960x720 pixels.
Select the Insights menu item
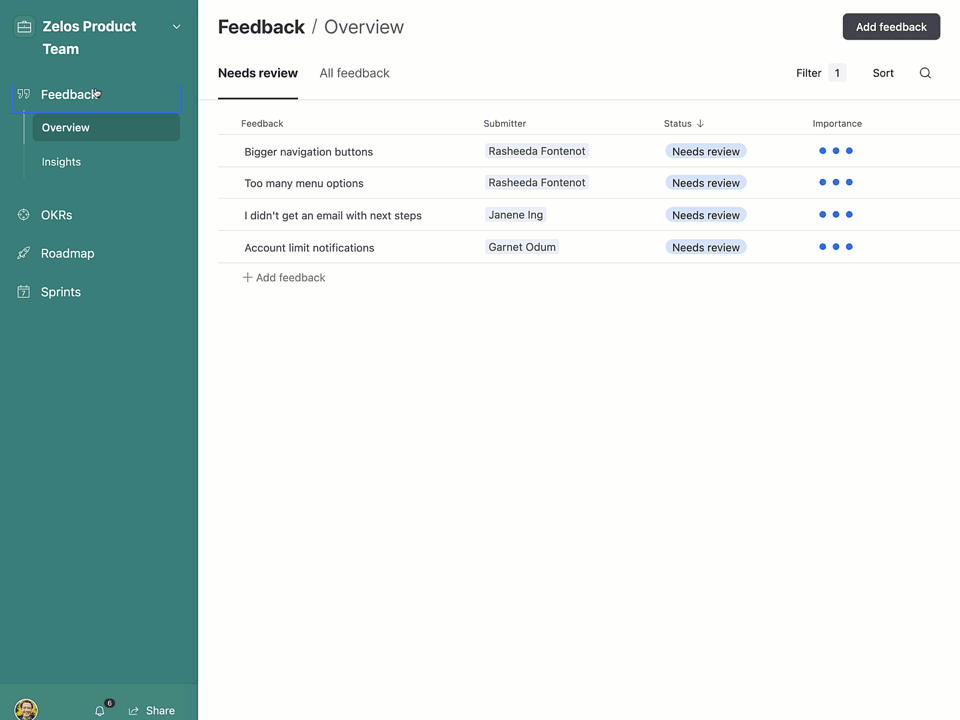[x=61, y=161]
